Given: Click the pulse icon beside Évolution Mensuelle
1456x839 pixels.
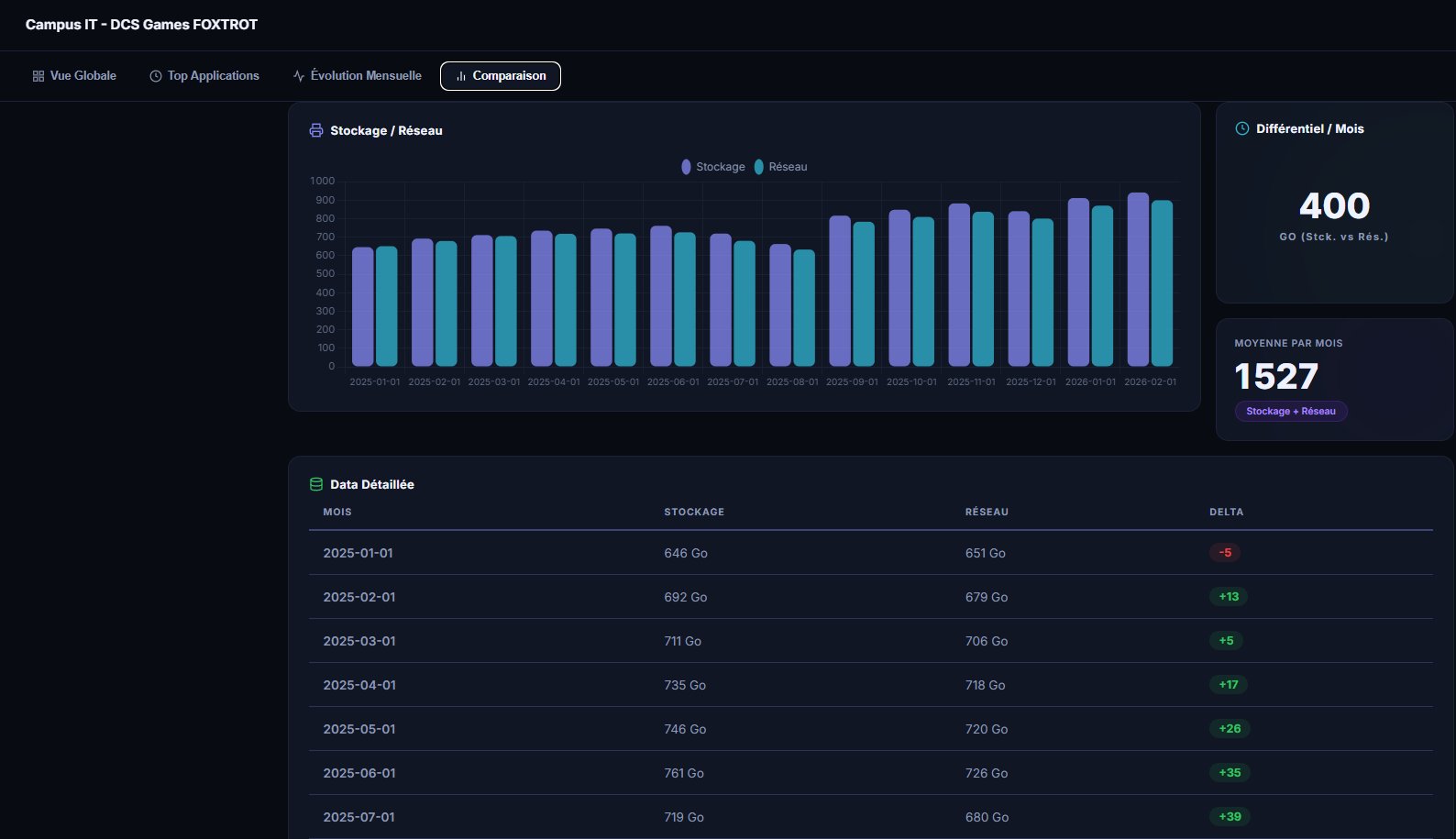Looking at the screenshot, I should pyautogui.click(x=299, y=76).
